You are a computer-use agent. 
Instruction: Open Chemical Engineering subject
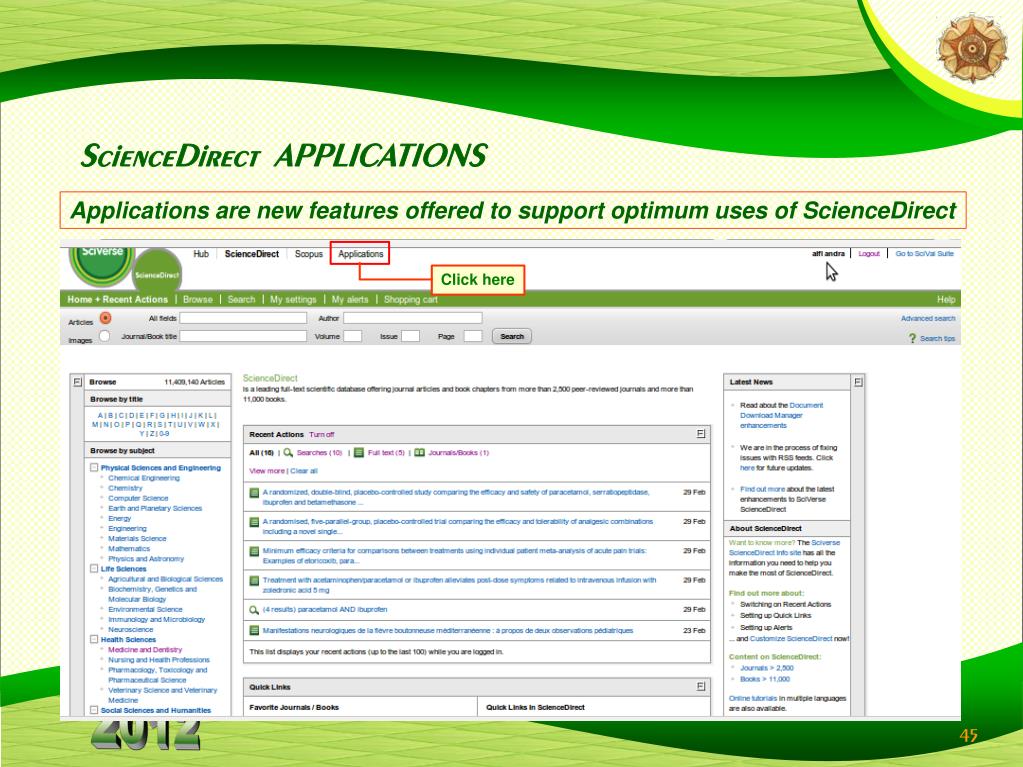point(144,478)
